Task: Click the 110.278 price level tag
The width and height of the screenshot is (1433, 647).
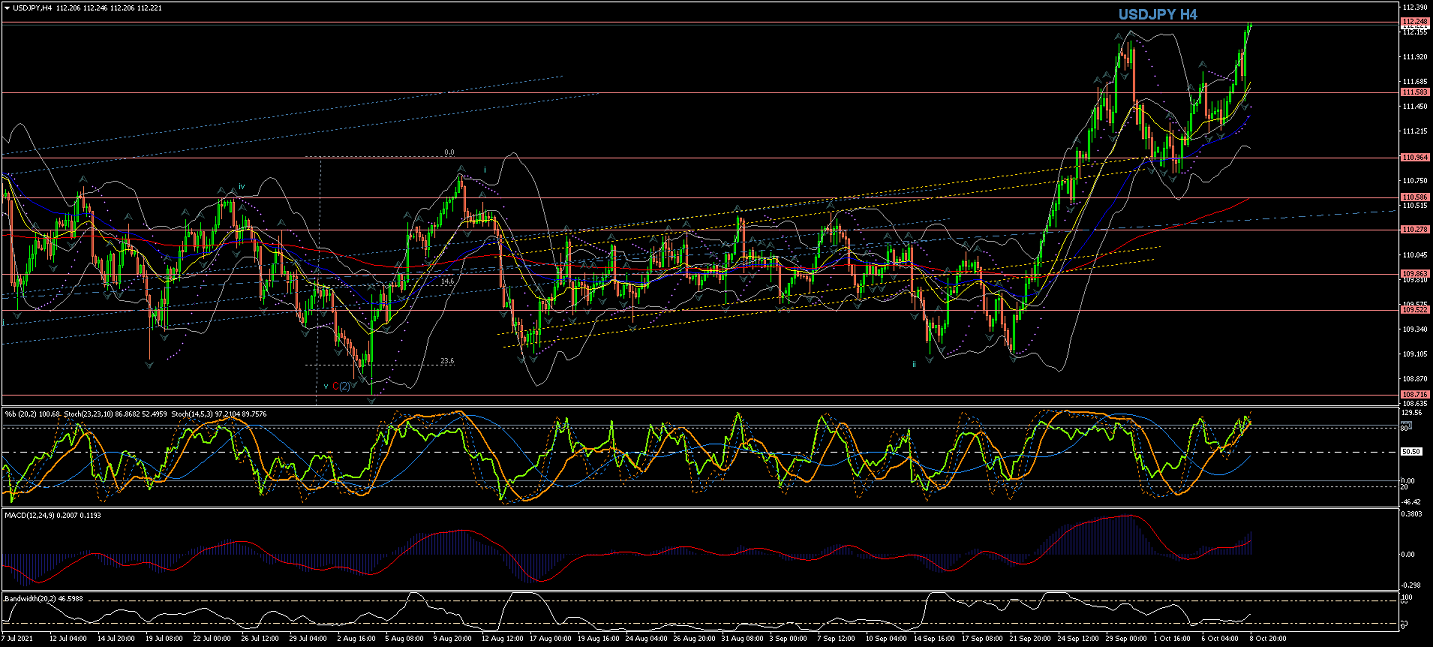Action: 1413,230
